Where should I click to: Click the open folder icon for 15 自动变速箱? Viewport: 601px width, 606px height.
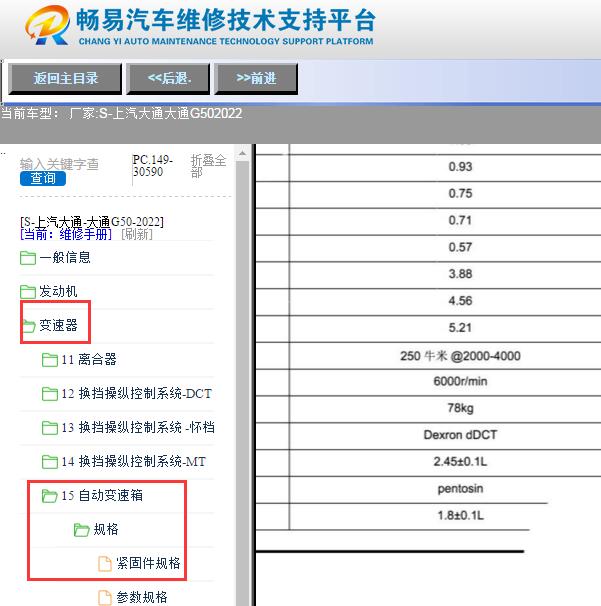(x=49, y=496)
